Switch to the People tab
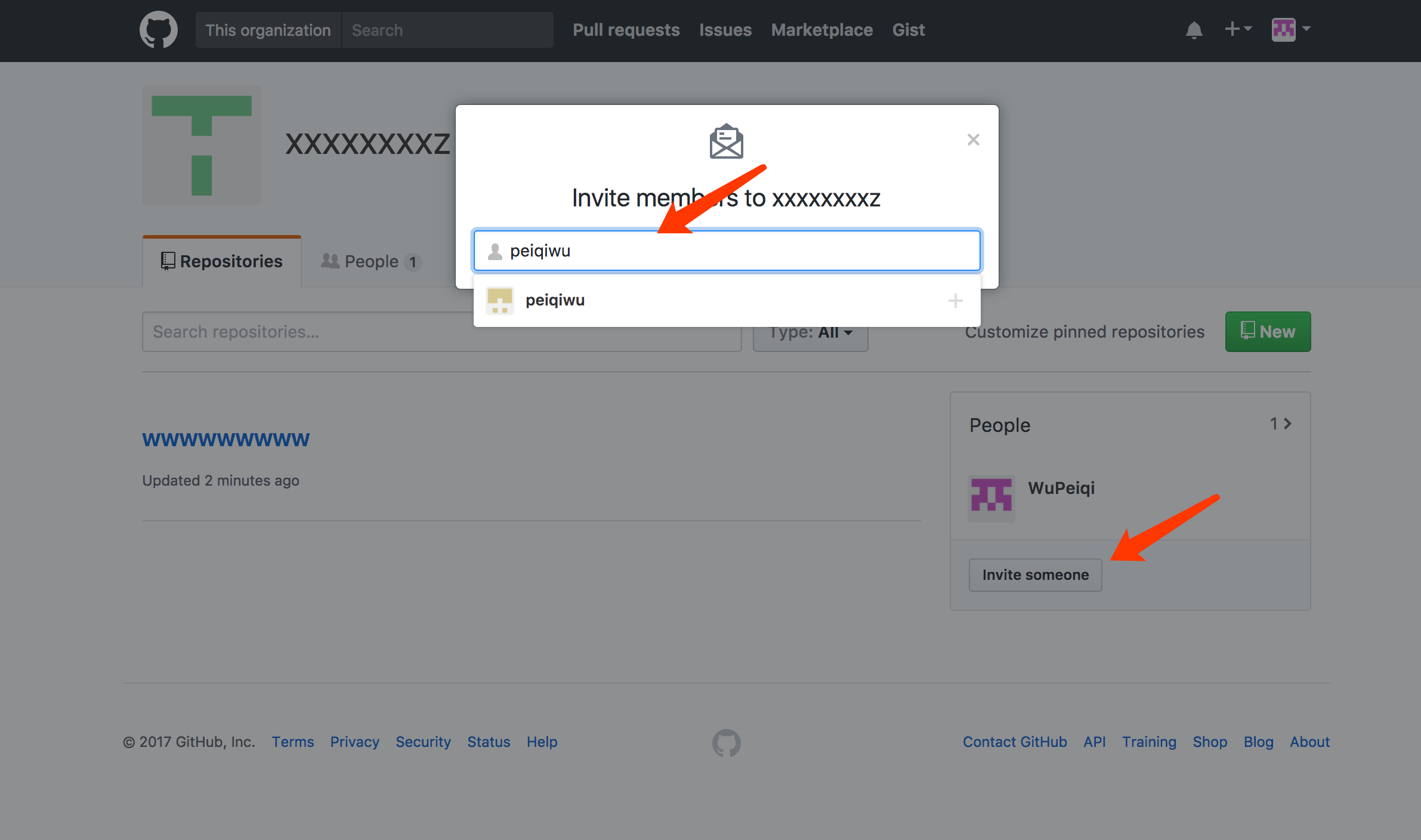This screenshot has width=1421, height=840. pos(371,261)
